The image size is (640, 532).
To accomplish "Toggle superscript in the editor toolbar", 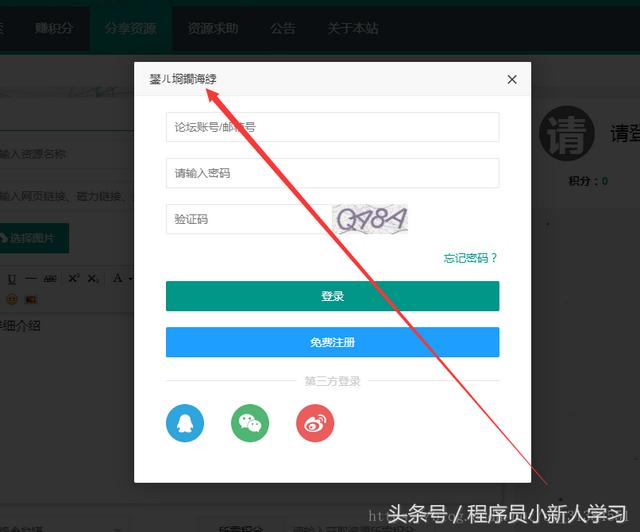I will click(73, 279).
